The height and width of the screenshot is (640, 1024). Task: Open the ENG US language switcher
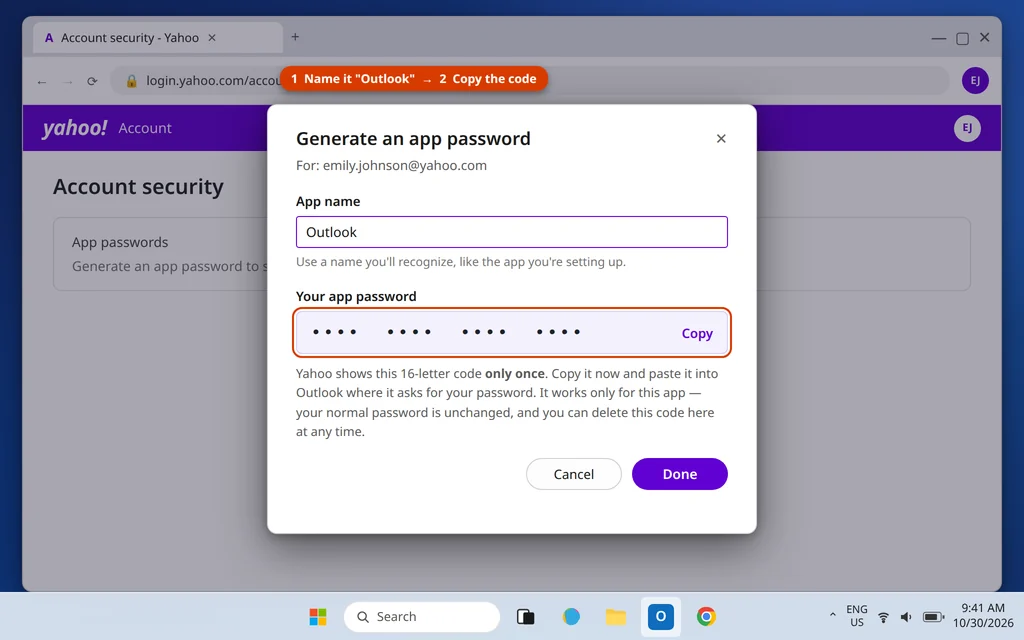click(x=857, y=616)
